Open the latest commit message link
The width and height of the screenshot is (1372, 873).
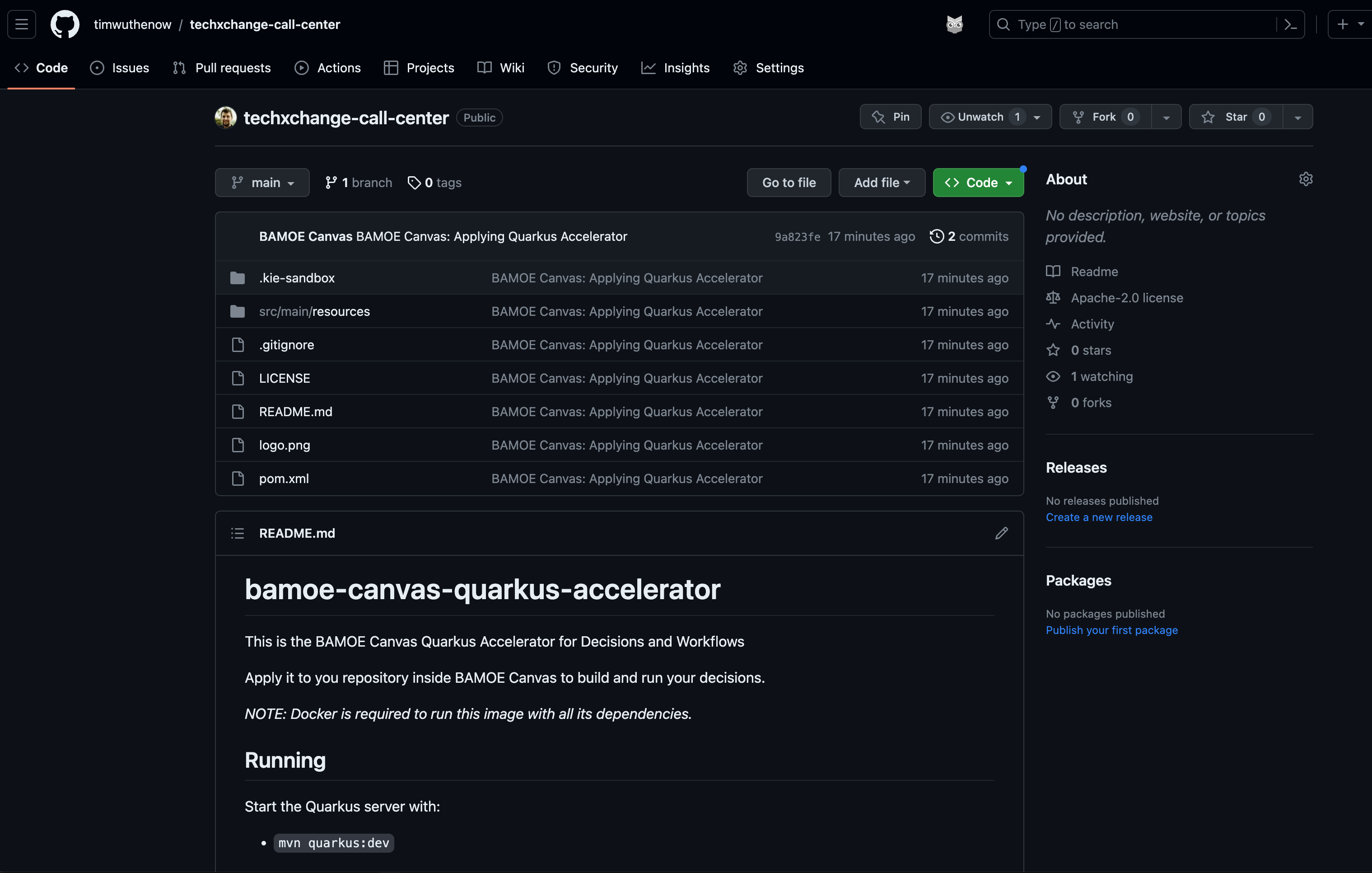point(491,236)
